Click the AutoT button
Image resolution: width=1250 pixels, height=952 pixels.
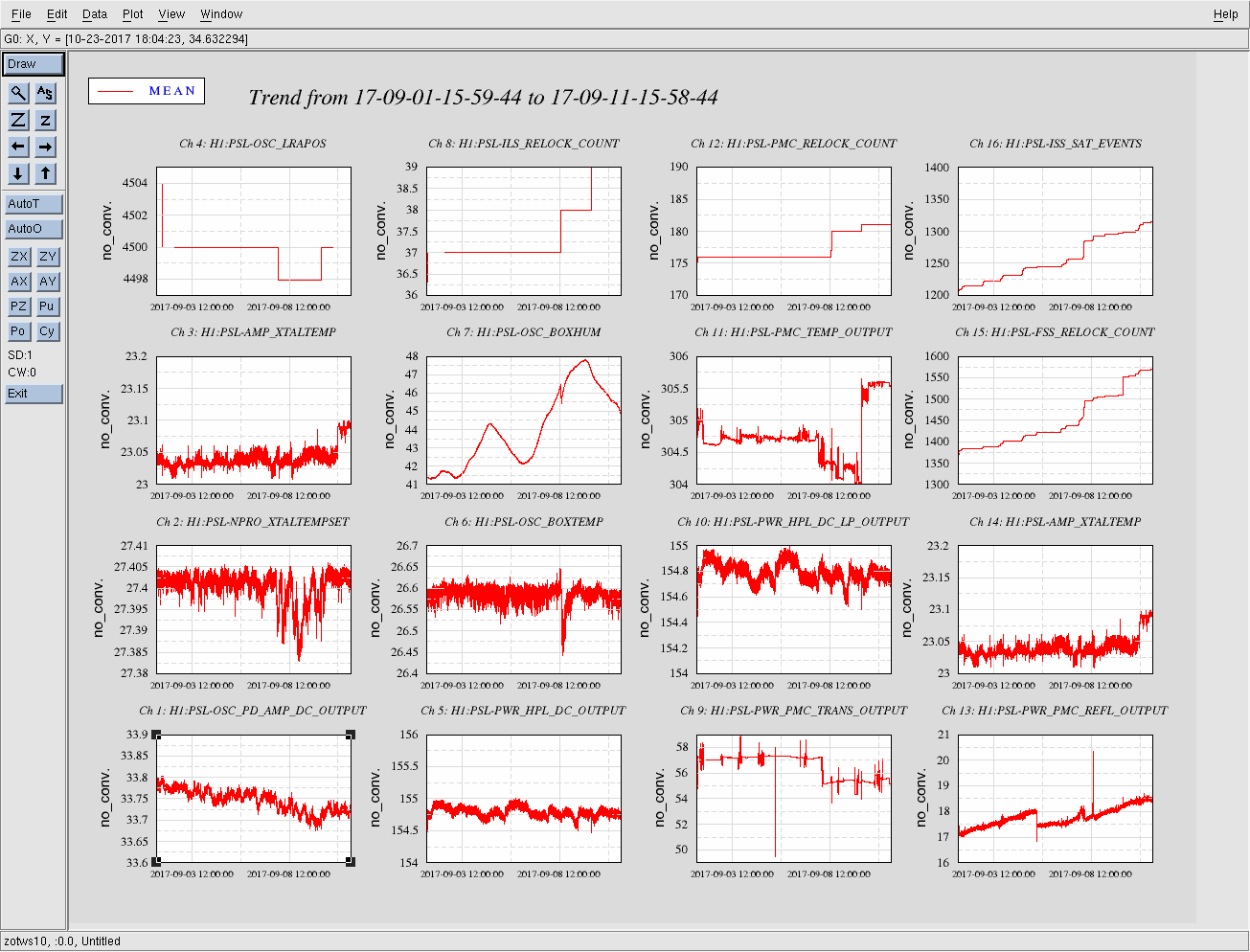[34, 204]
